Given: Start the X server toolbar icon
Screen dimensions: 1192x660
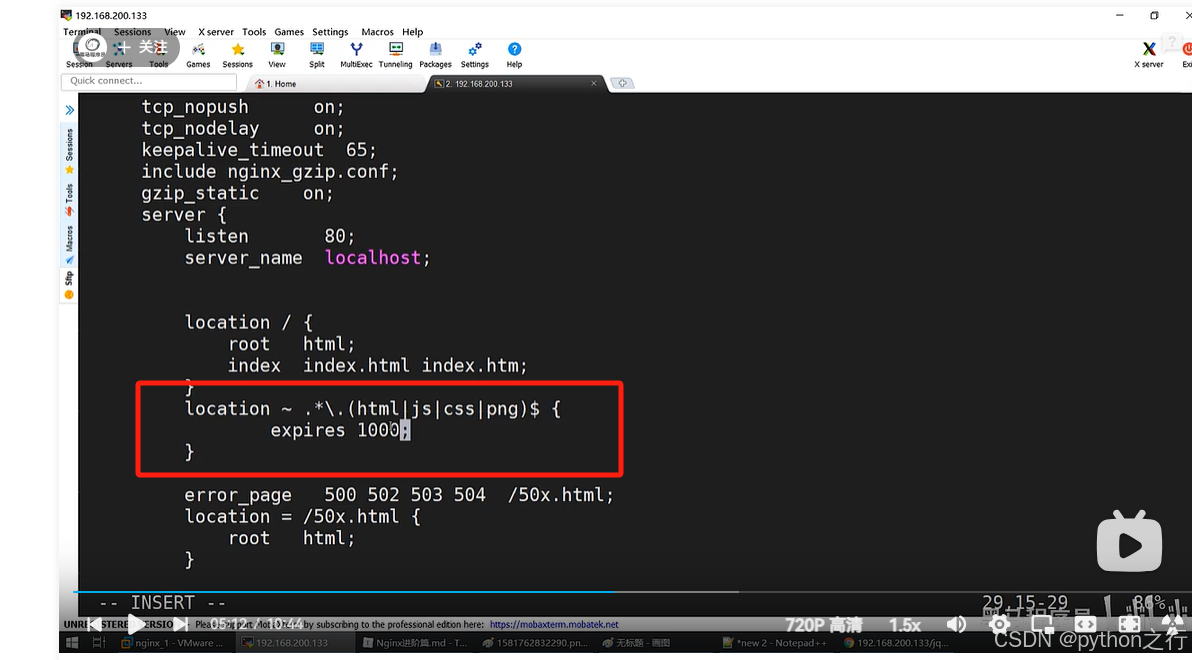Looking at the screenshot, I should (1149, 55).
